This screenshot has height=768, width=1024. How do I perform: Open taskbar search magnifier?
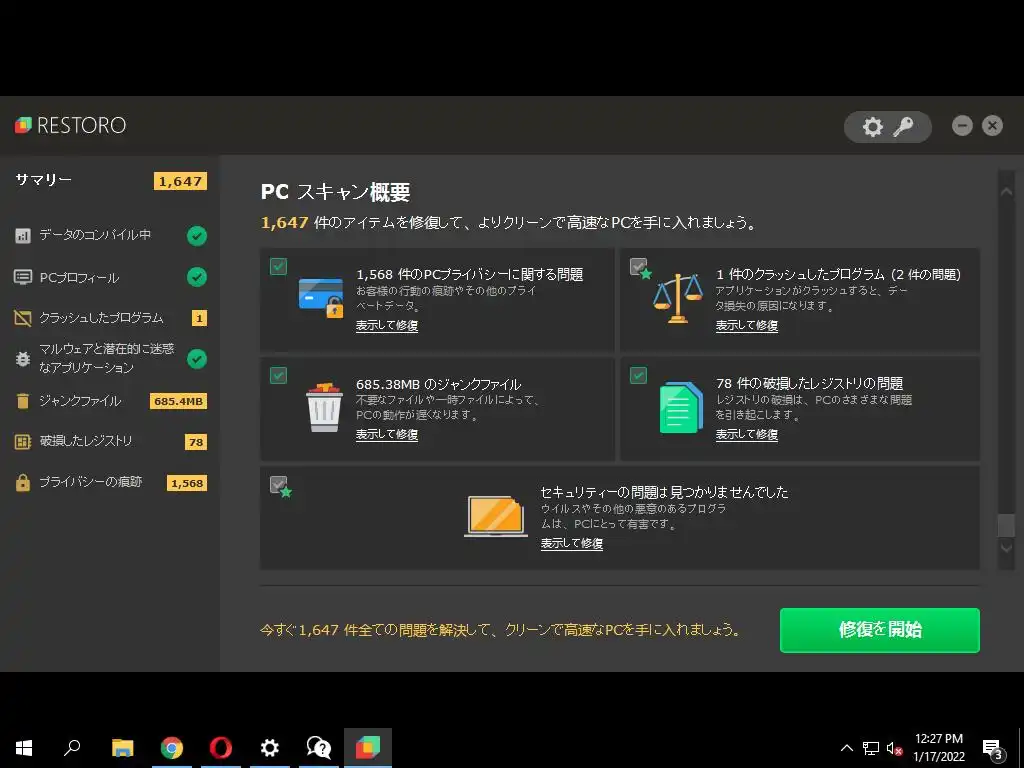coord(72,747)
